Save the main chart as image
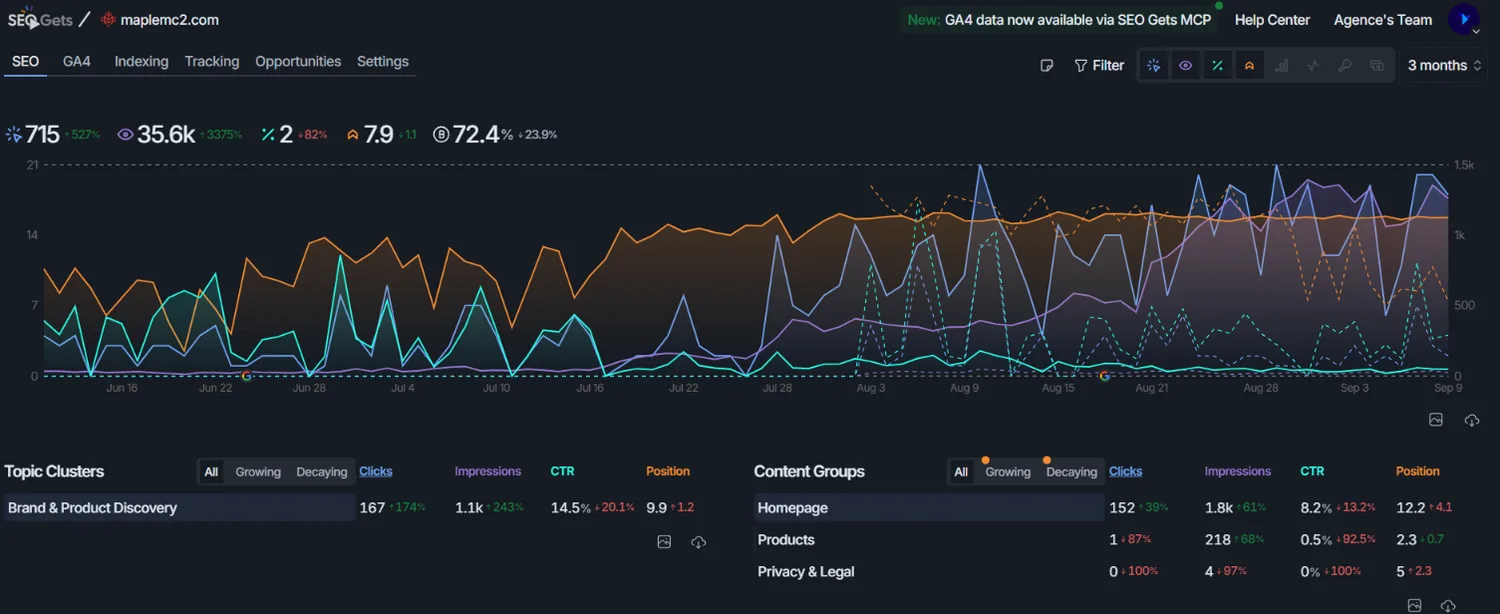Image resolution: width=1500 pixels, height=614 pixels. pos(1436,420)
